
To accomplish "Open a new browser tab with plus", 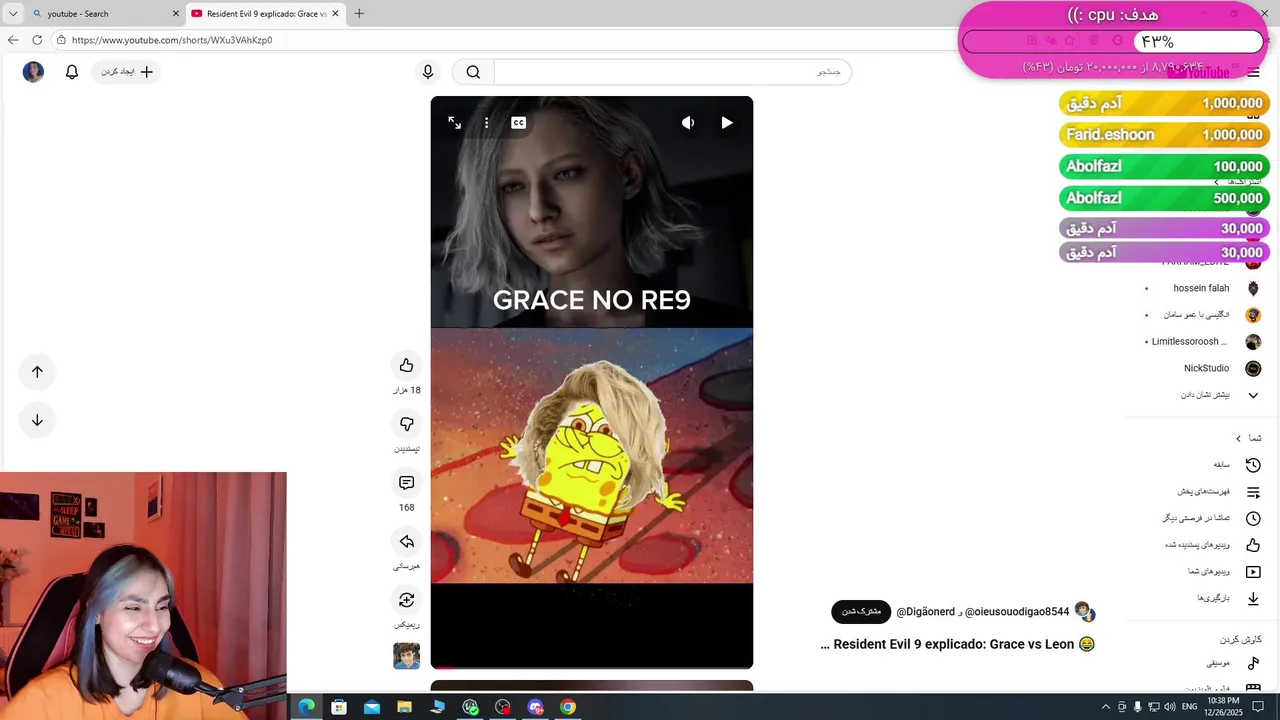I will tap(359, 14).
